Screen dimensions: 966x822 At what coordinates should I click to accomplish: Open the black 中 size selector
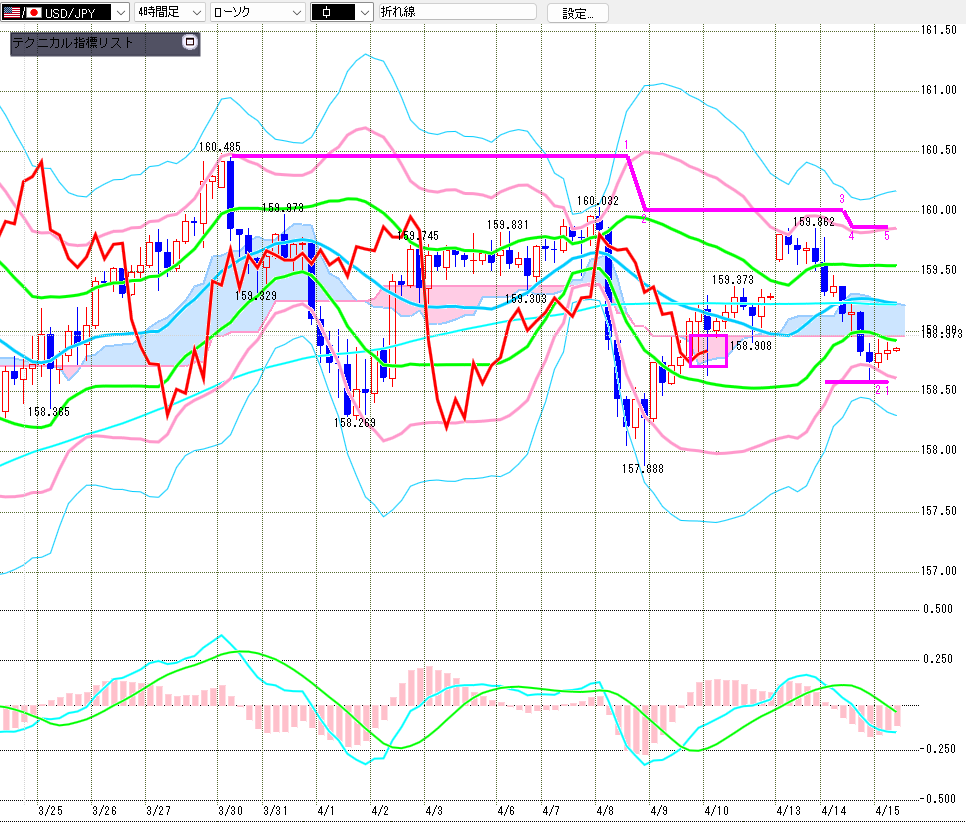click(x=364, y=12)
